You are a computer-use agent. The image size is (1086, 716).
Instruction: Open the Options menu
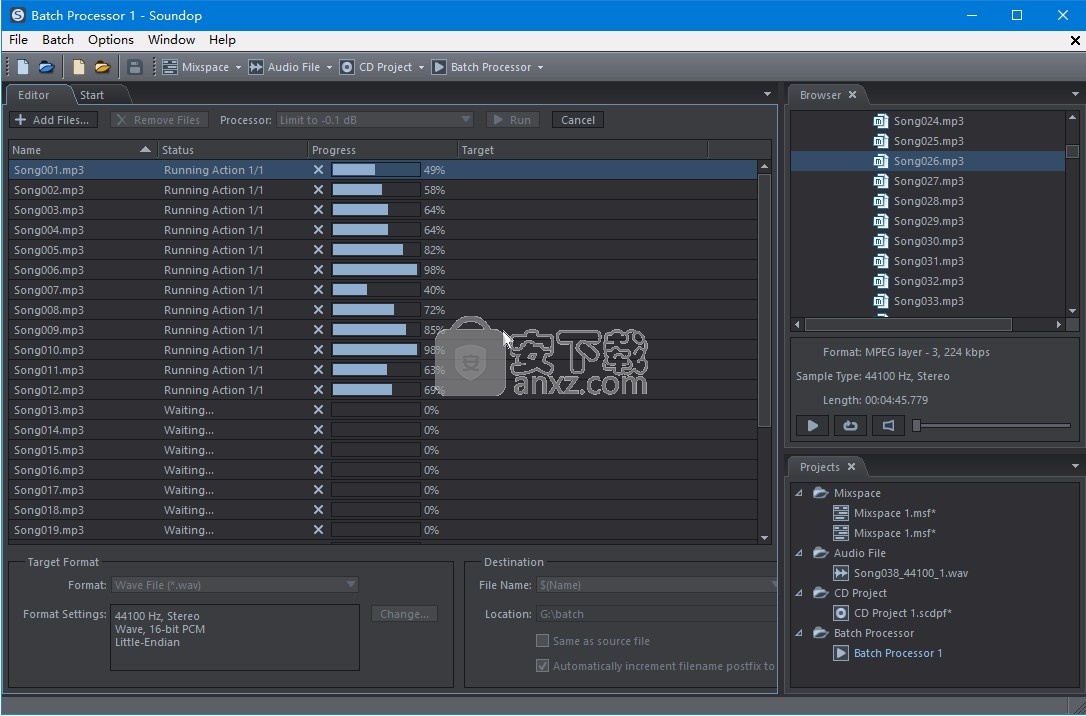[x=110, y=40]
